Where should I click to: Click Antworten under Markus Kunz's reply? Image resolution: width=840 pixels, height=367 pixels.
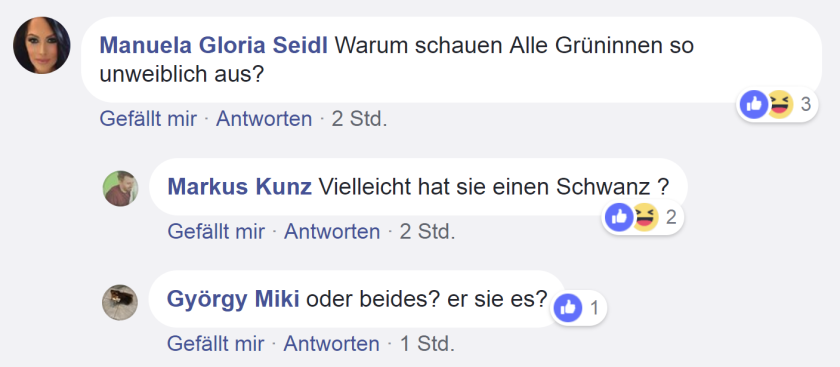(x=332, y=232)
